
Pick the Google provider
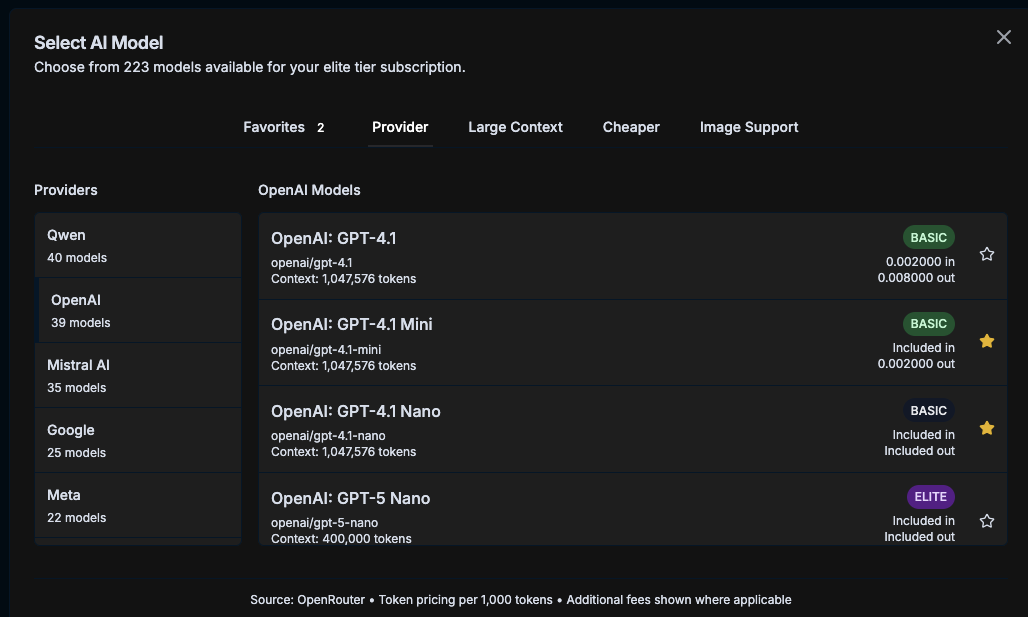coord(138,441)
